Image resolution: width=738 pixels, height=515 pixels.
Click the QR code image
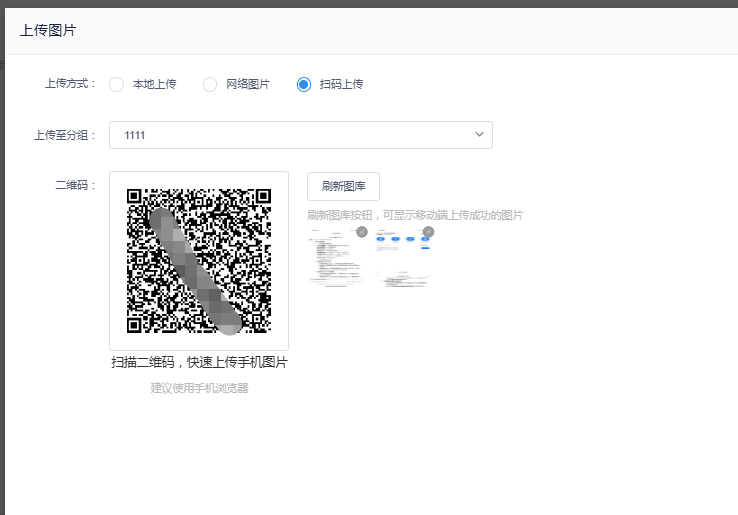click(x=199, y=261)
